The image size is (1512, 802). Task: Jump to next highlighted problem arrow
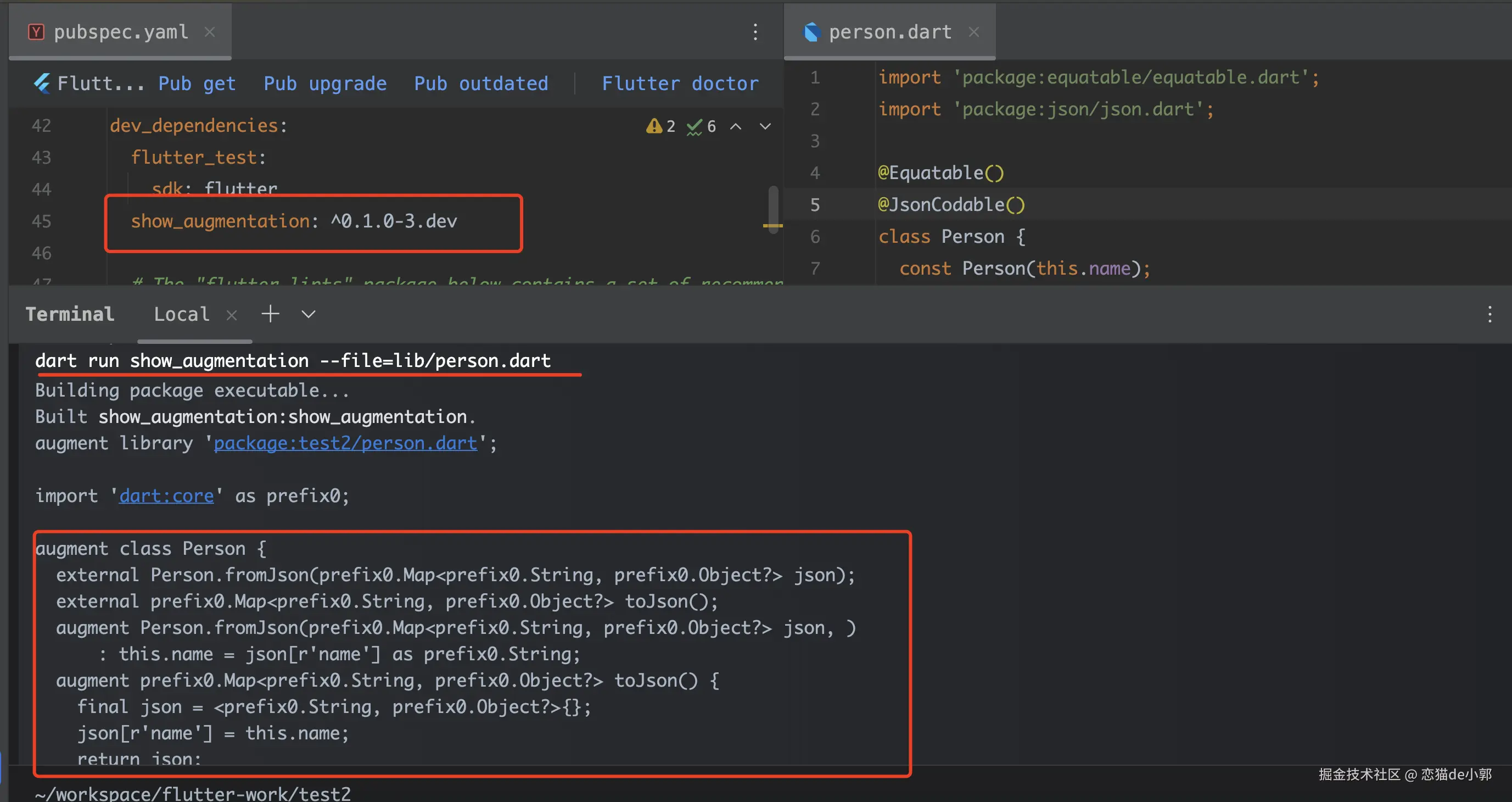pyautogui.click(x=765, y=126)
